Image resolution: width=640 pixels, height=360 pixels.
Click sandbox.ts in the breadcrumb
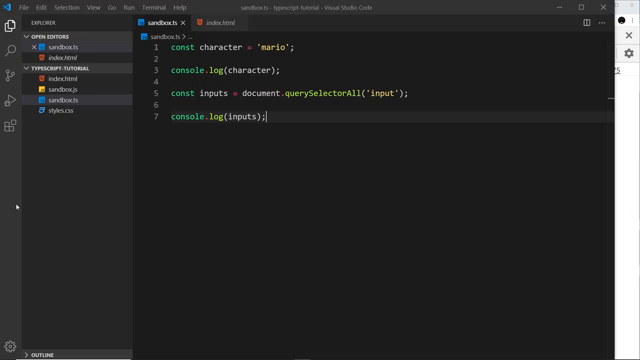click(x=165, y=37)
